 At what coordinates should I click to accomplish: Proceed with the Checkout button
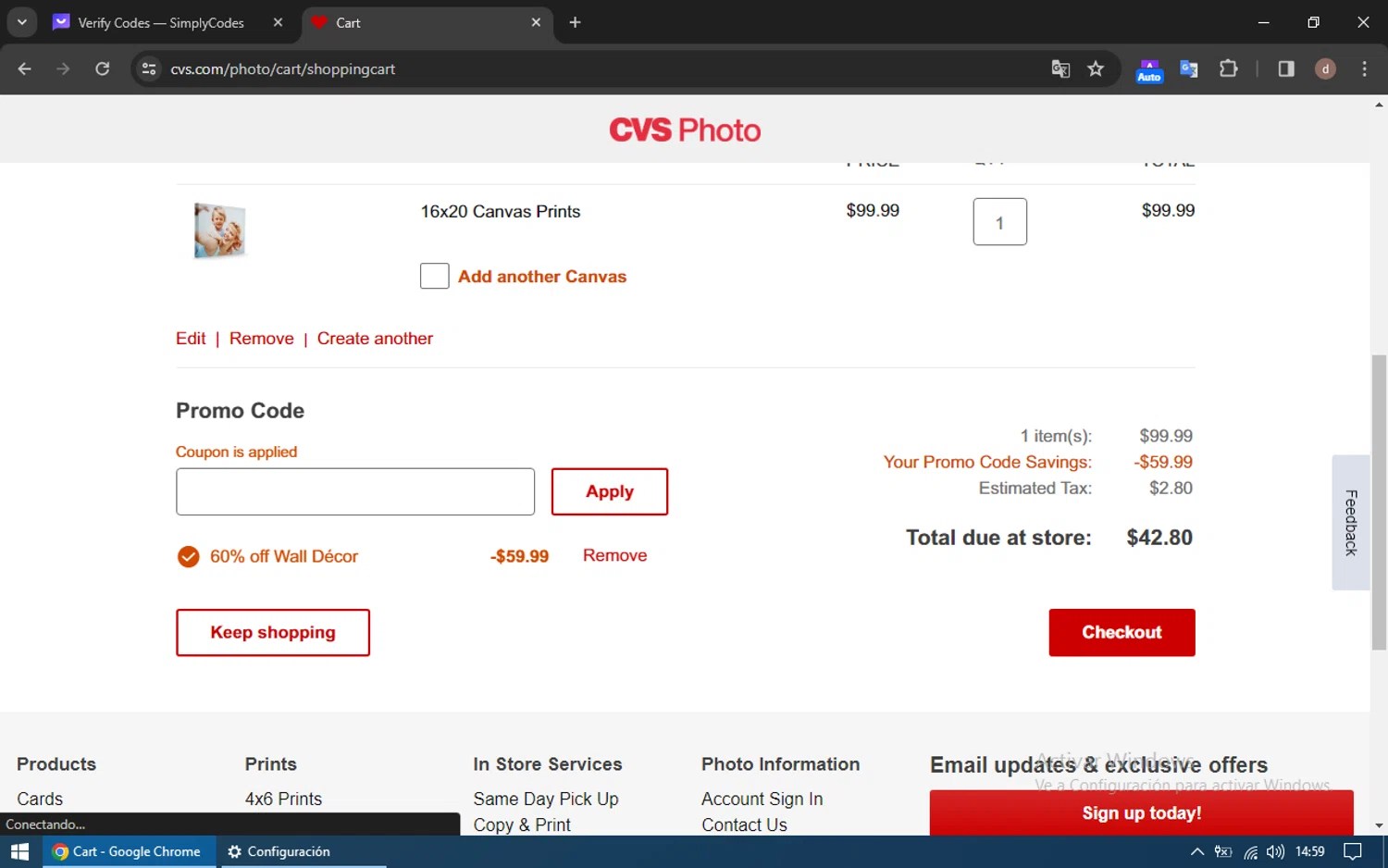pyautogui.click(x=1122, y=632)
